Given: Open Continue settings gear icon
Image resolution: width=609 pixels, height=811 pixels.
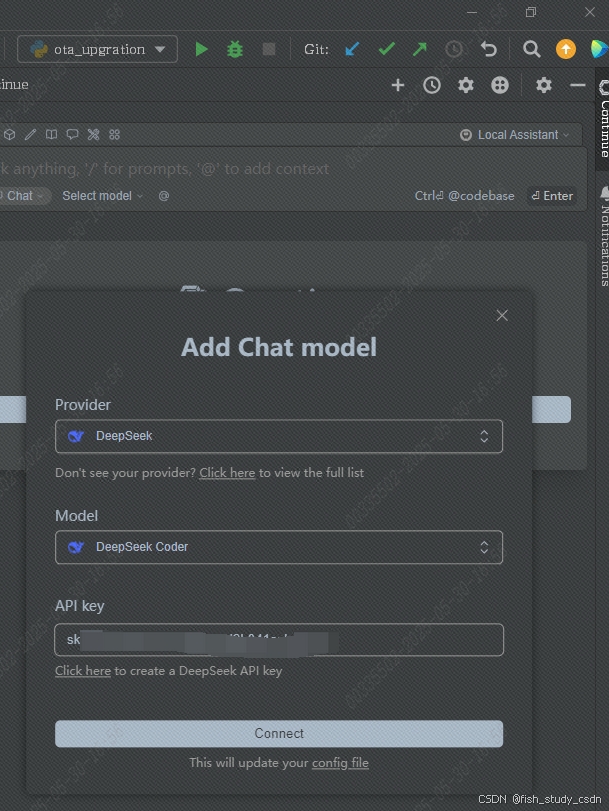Looking at the screenshot, I should tap(466, 85).
